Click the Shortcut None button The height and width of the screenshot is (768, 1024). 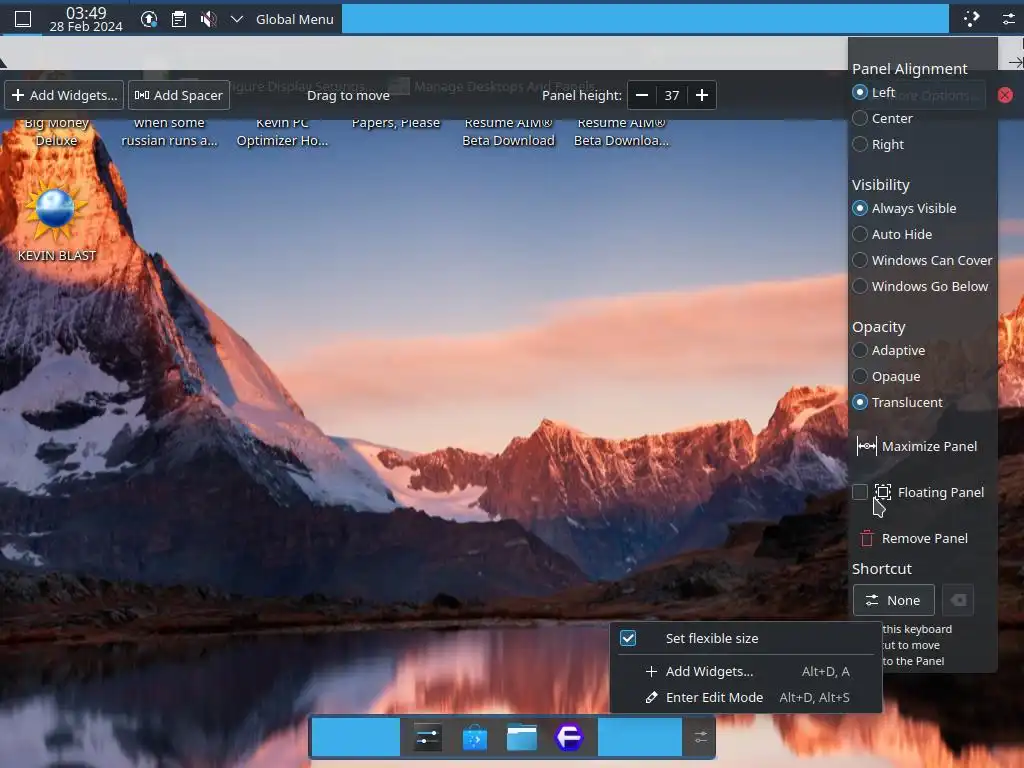coord(893,600)
